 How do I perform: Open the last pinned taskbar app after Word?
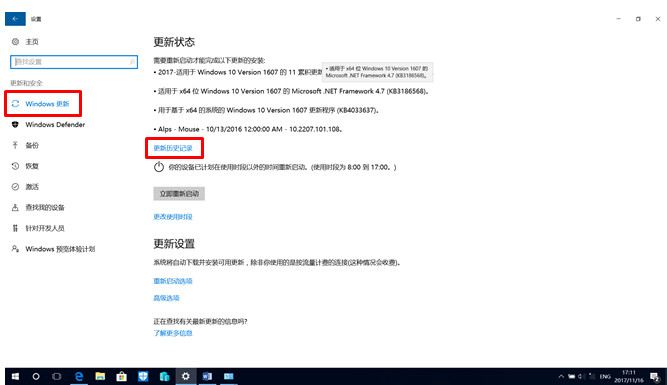pos(228,376)
